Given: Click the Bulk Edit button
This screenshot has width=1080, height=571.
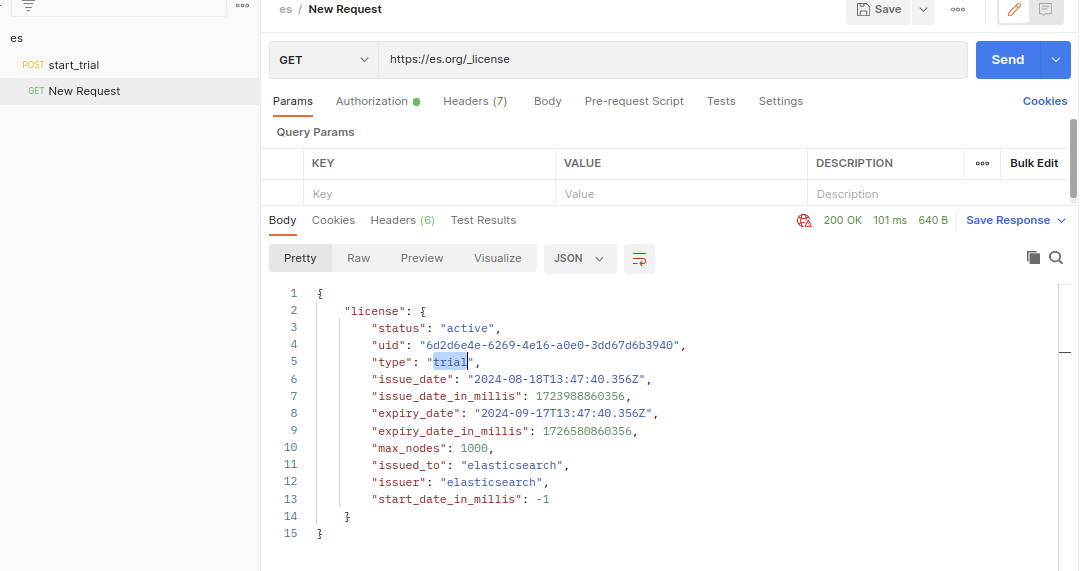Looking at the screenshot, I should (x=1033, y=163).
